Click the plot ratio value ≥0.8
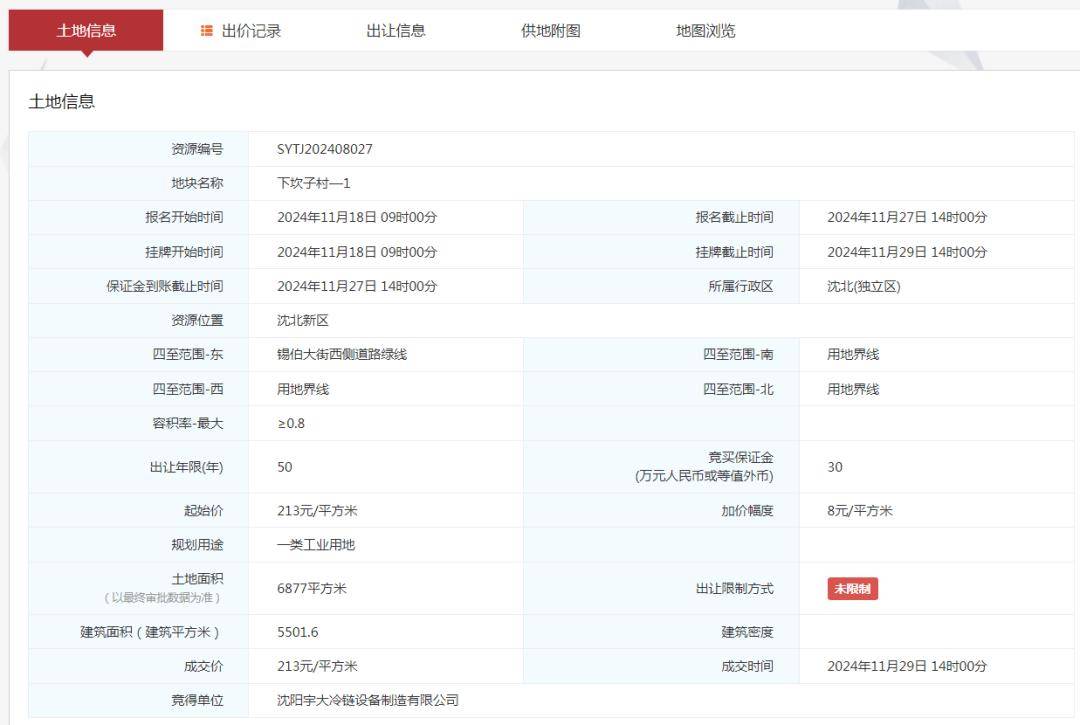 pos(291,423)
